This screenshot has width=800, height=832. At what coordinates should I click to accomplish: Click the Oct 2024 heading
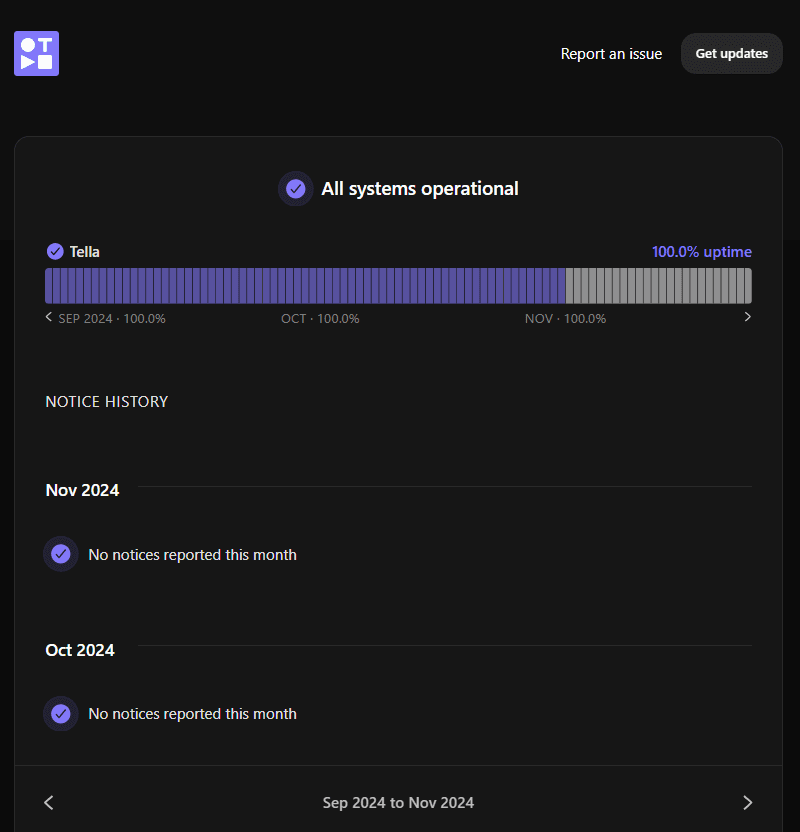coord(80,650)
